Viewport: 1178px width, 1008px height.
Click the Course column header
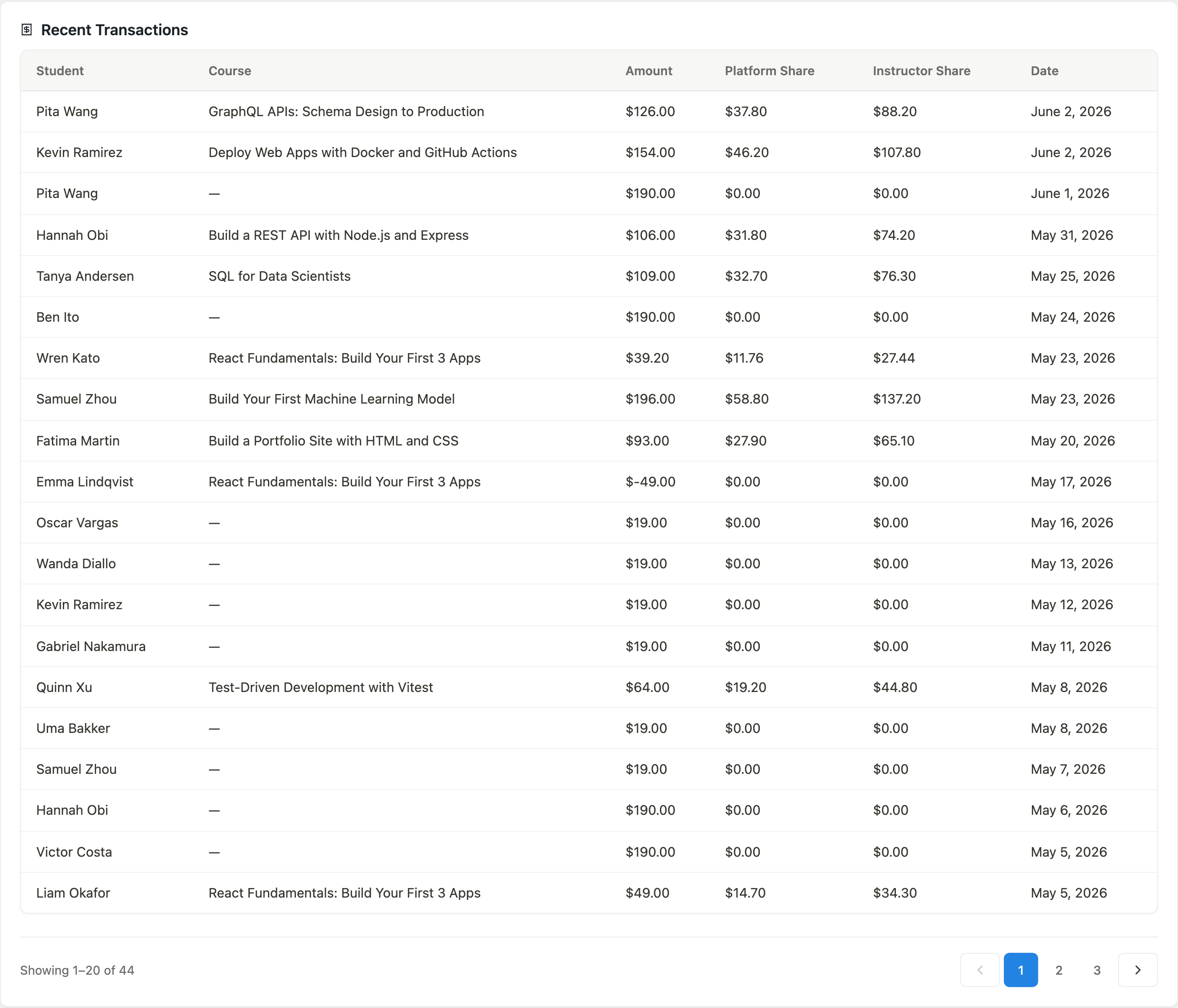[x=230, y=70]
